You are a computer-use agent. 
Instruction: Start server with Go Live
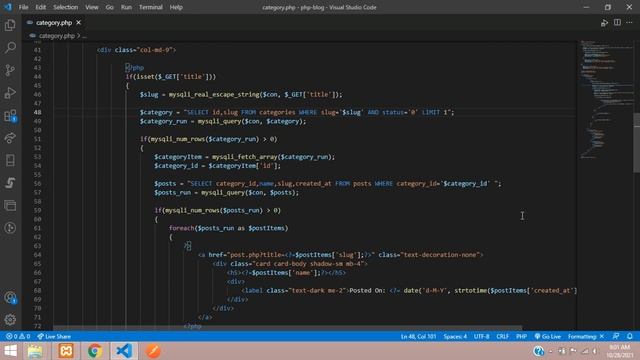coord(548,336)
